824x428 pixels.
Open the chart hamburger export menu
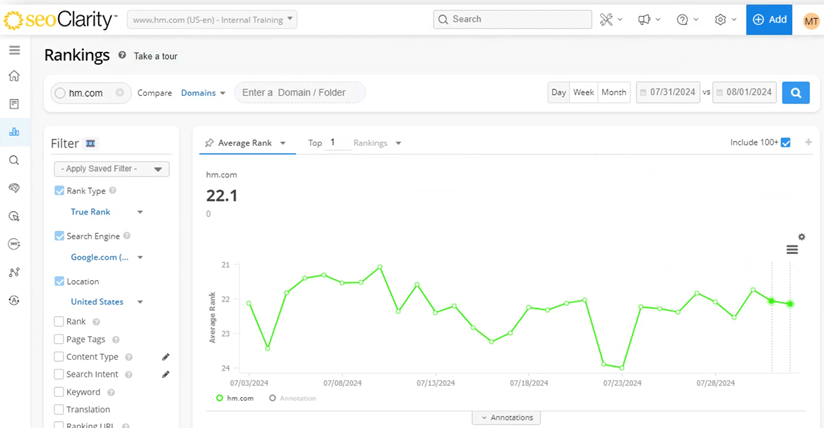pos(792,250)
